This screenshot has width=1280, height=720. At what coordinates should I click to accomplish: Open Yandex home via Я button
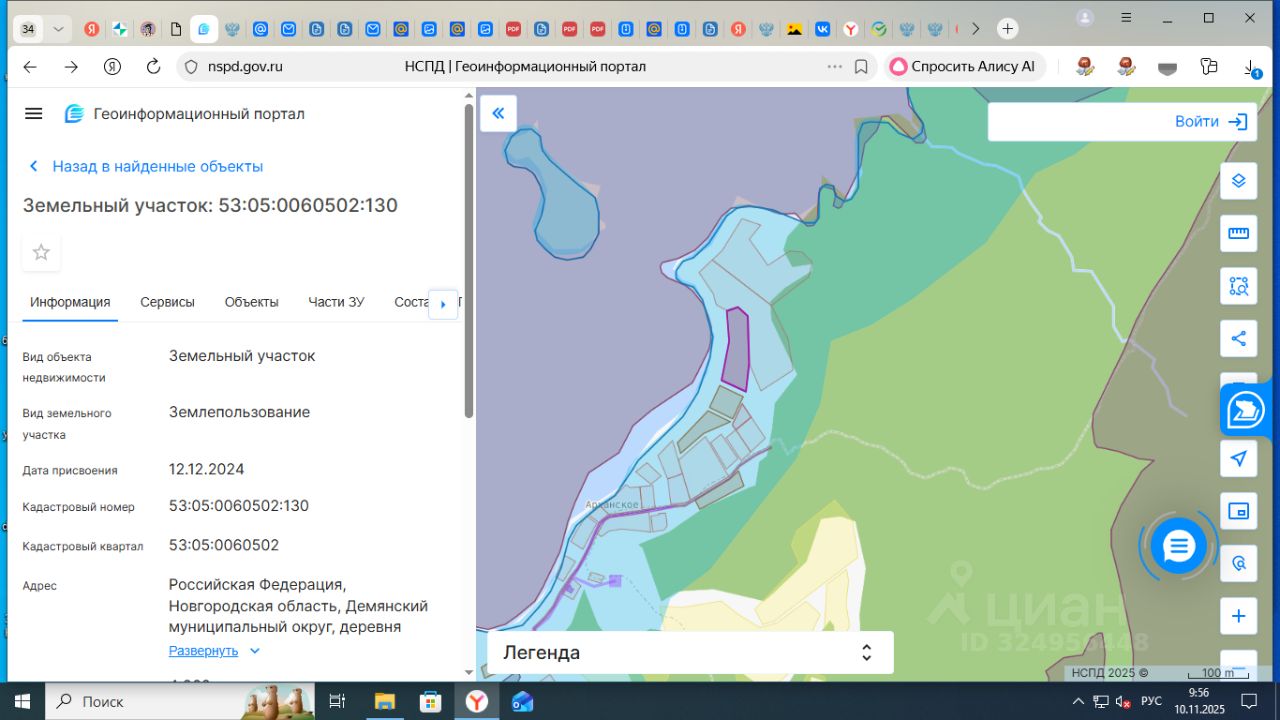pyautogui.click(x=112, y=67)
